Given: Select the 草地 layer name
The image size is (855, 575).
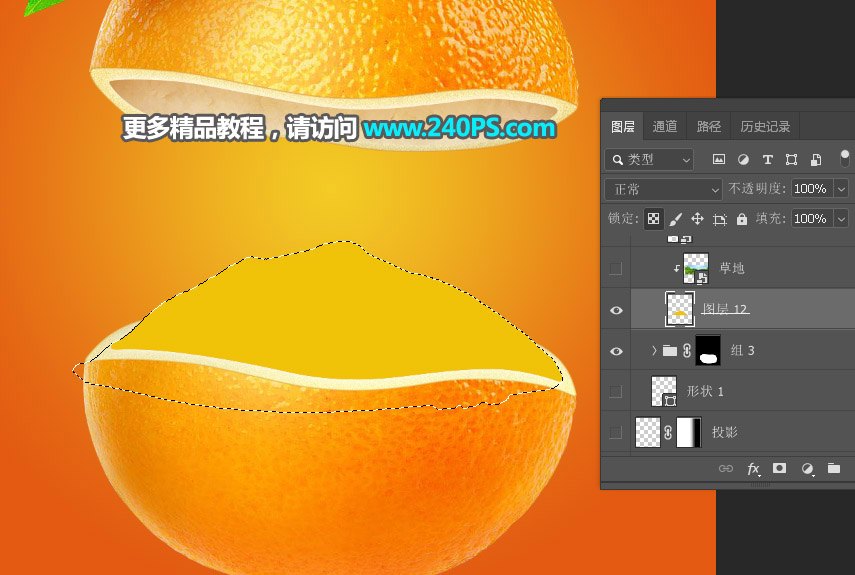Looking at the screenshot, I should click(x=732, y=268).
